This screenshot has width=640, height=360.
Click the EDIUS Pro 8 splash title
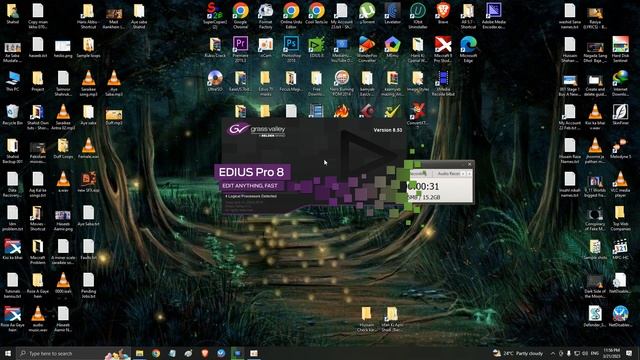[251, 172]
